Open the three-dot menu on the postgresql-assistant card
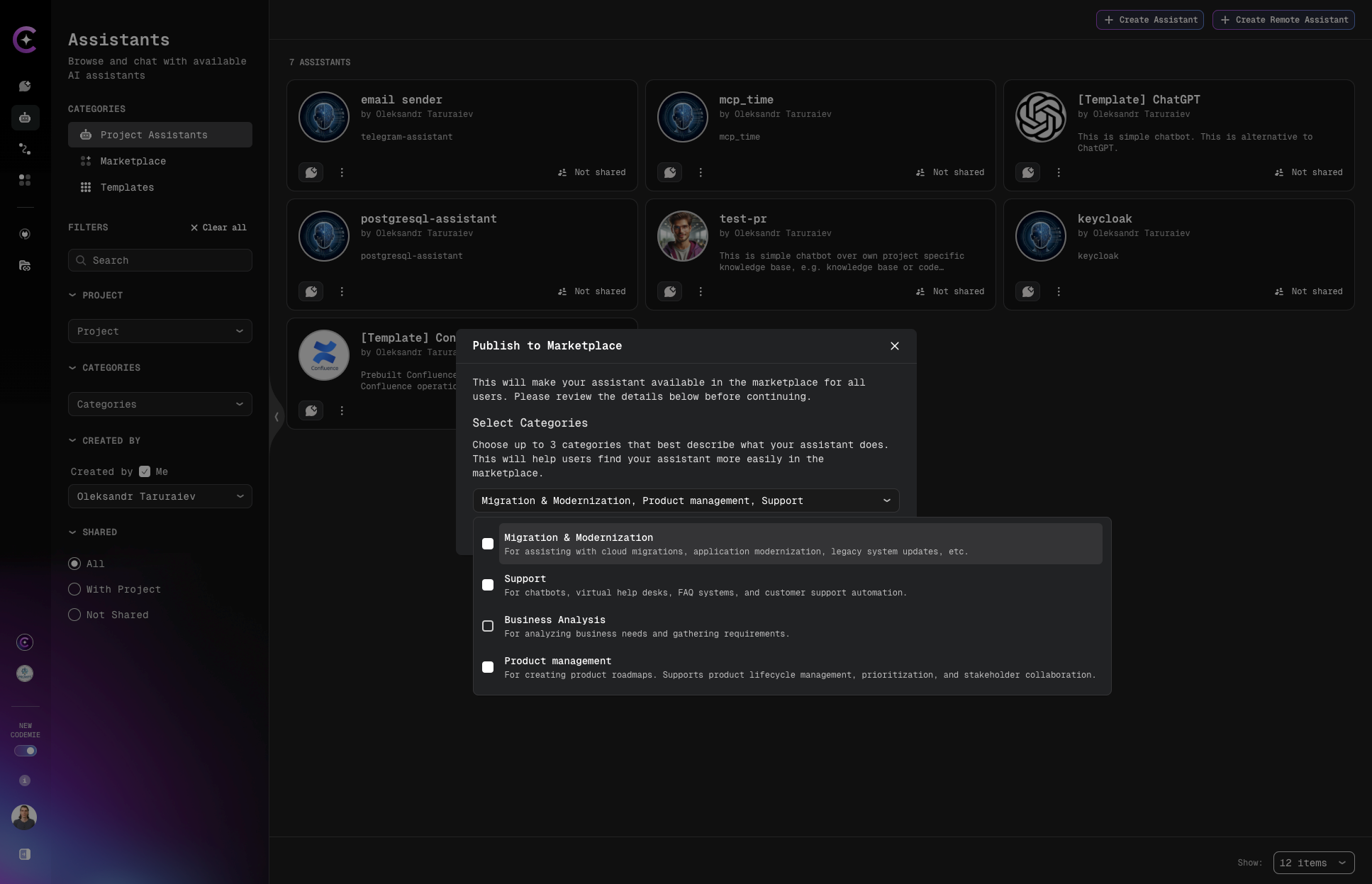This screenshot has height=884, width=1372. coord(342,291)
